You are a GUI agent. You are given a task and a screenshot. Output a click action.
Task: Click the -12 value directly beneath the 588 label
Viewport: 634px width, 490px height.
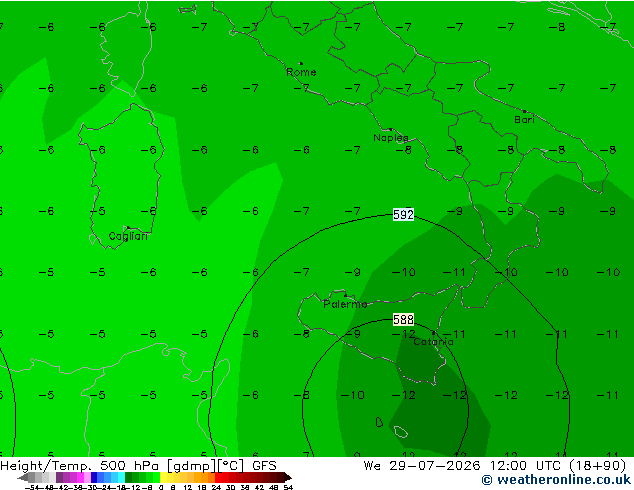tap(404, 334)
